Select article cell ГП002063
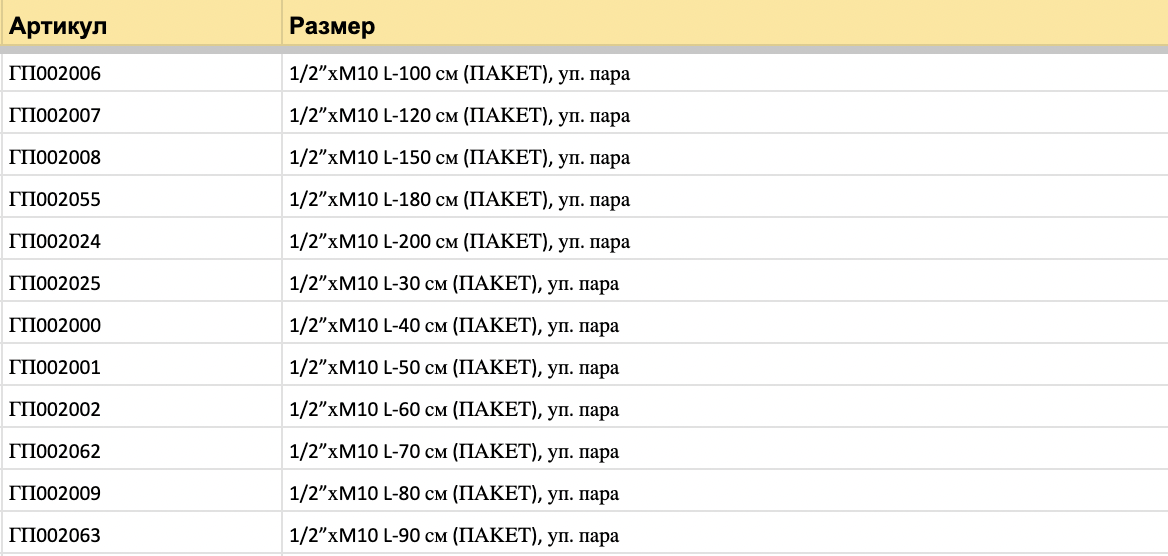 tap(55, 535)
